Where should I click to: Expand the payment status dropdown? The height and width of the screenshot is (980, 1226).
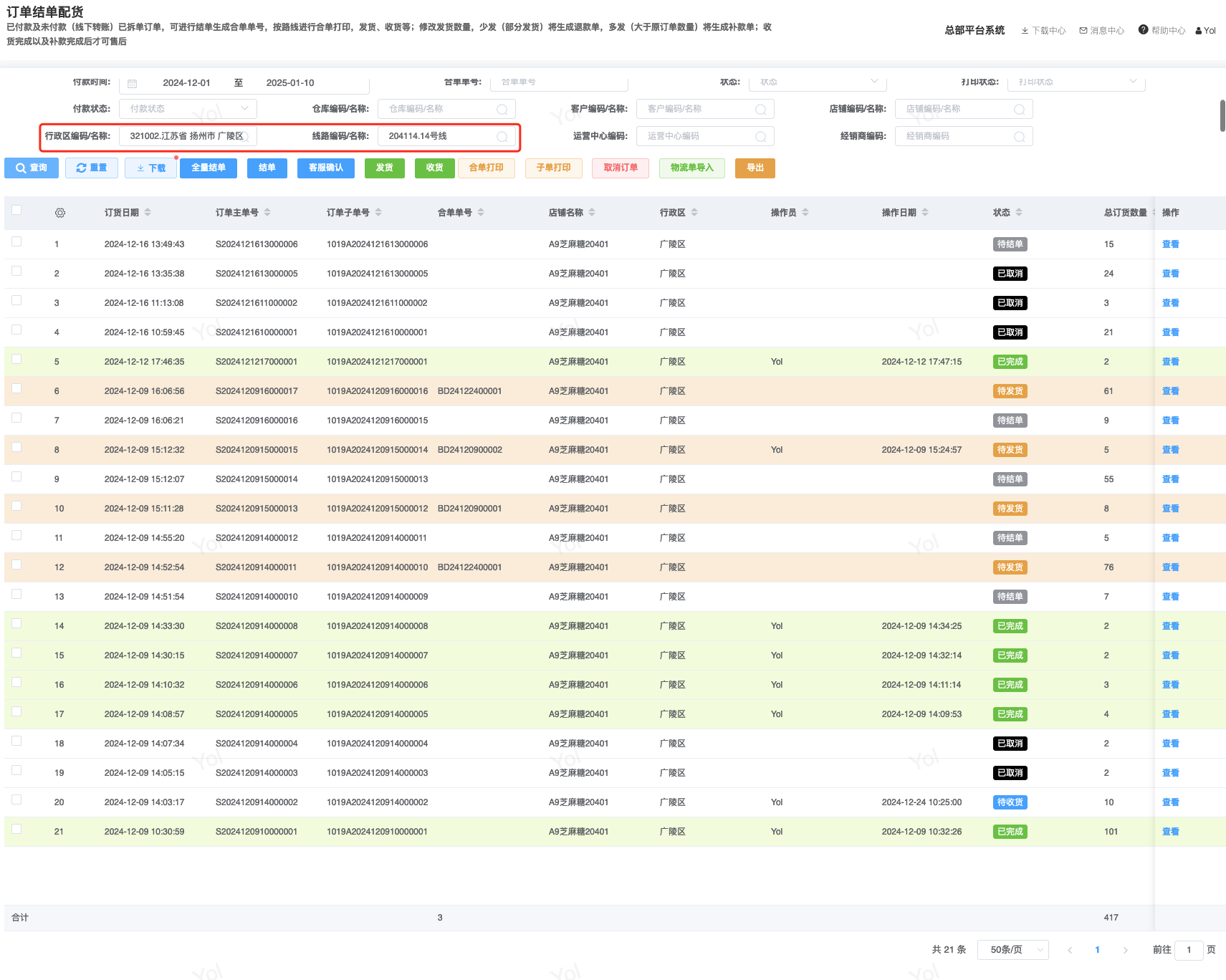point(188,109)
